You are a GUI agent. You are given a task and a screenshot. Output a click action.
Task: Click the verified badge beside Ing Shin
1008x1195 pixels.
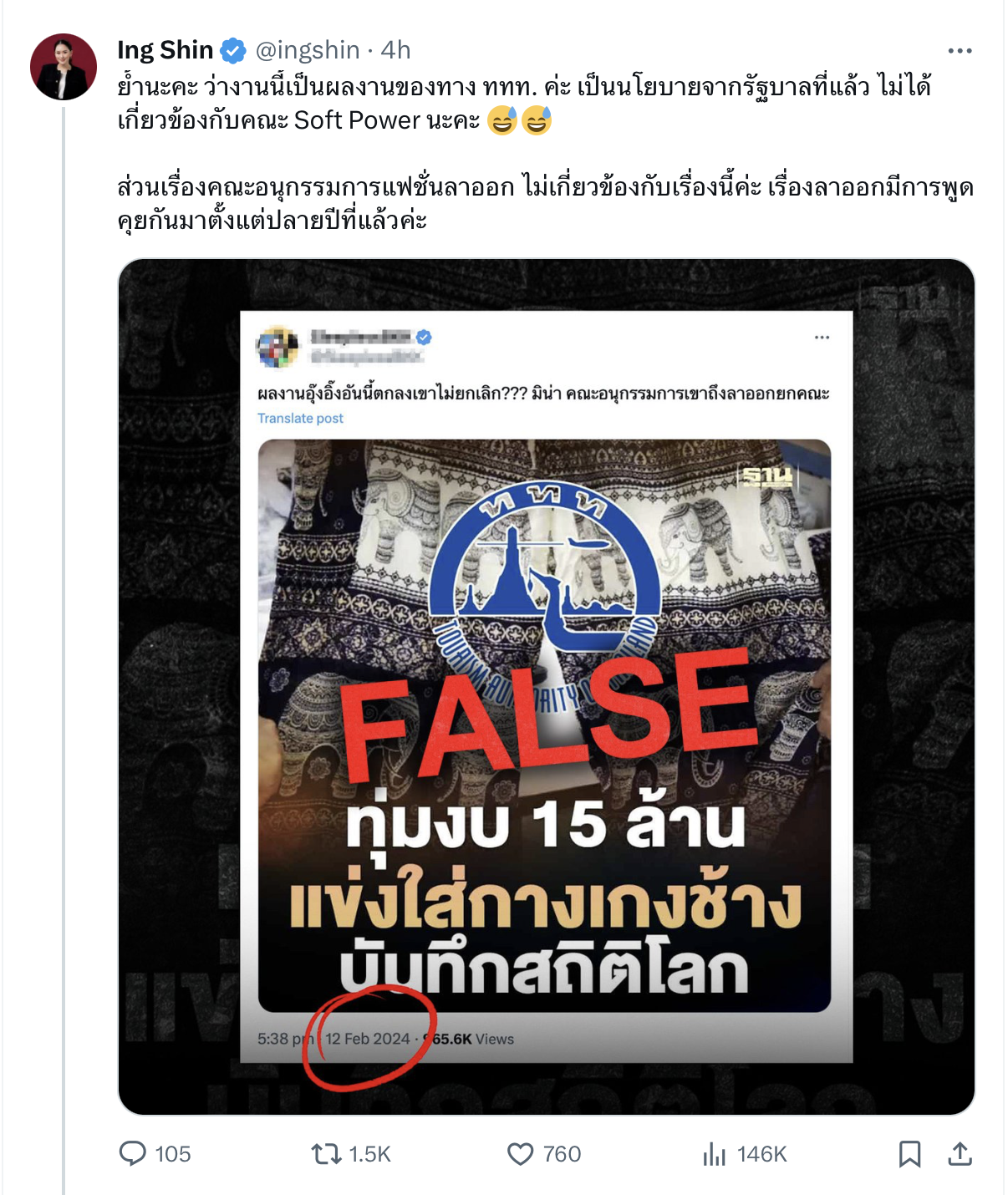233,51
